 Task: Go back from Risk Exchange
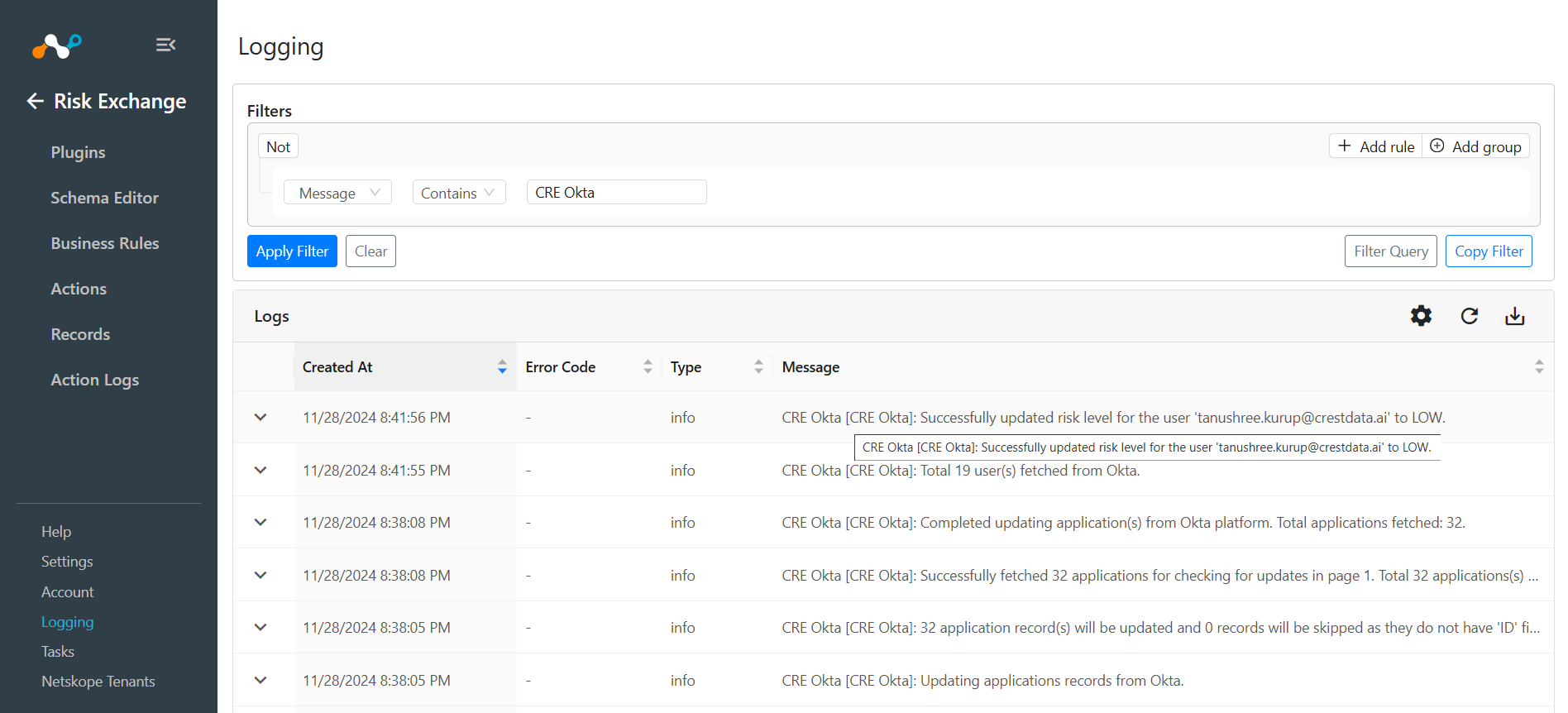35,101
